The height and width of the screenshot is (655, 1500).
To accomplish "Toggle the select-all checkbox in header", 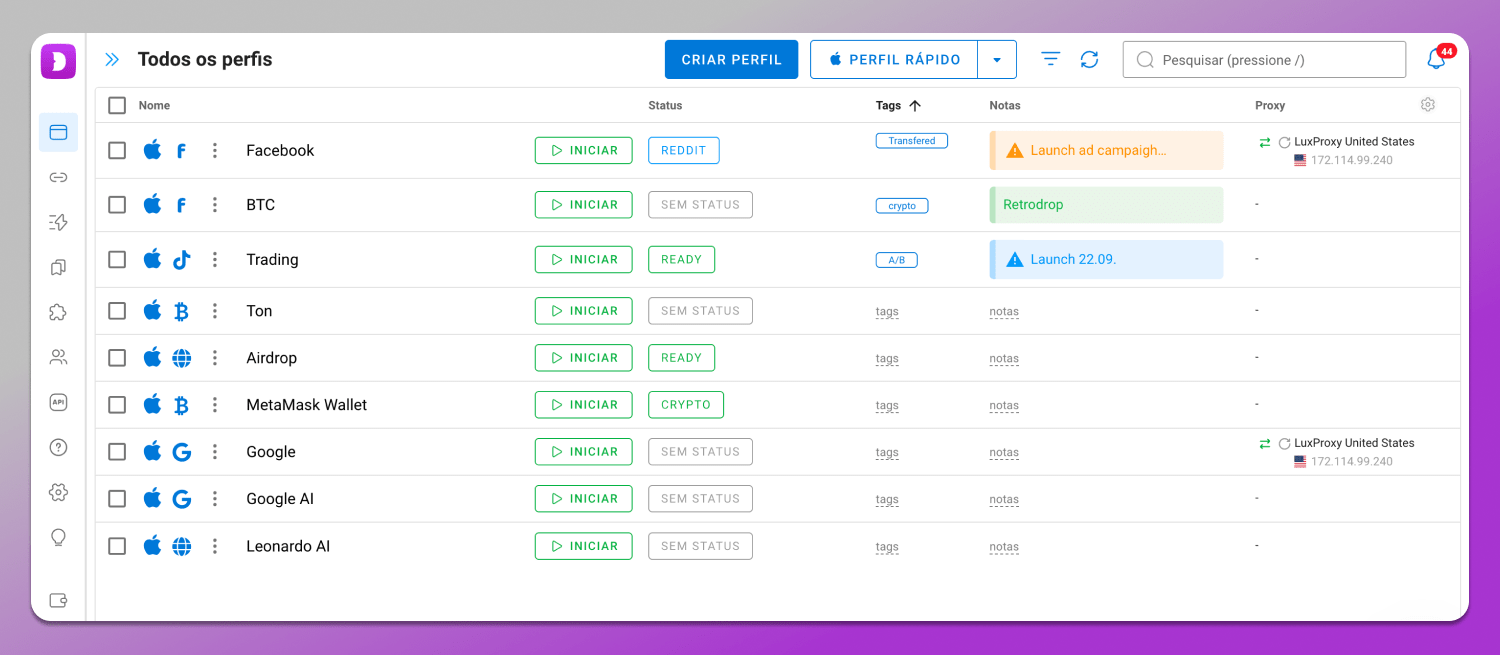I will pos(117,106).
